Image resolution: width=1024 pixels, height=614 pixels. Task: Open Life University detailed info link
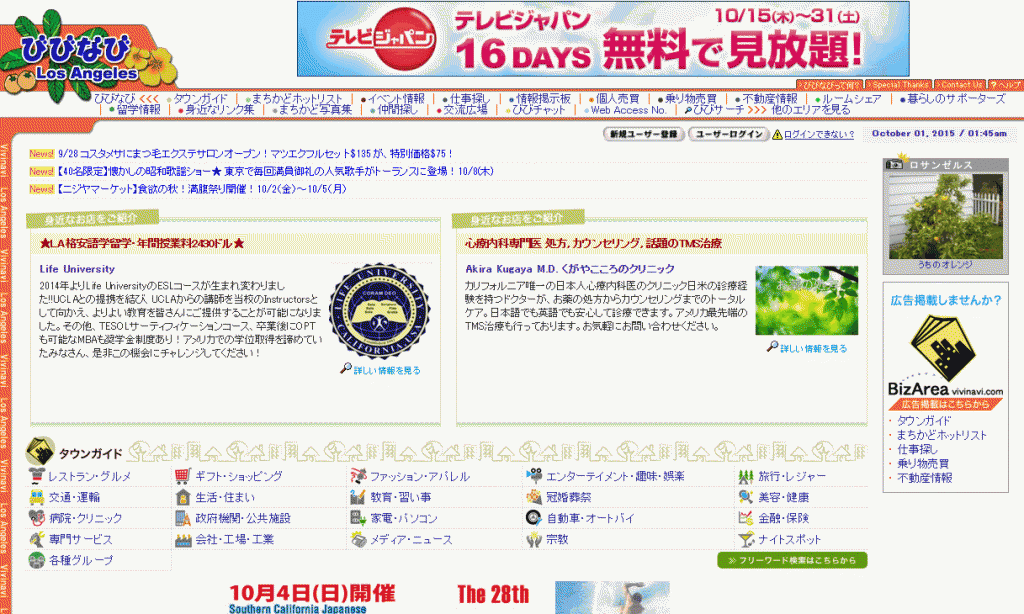pyautogui.click(x=387, y=370)
